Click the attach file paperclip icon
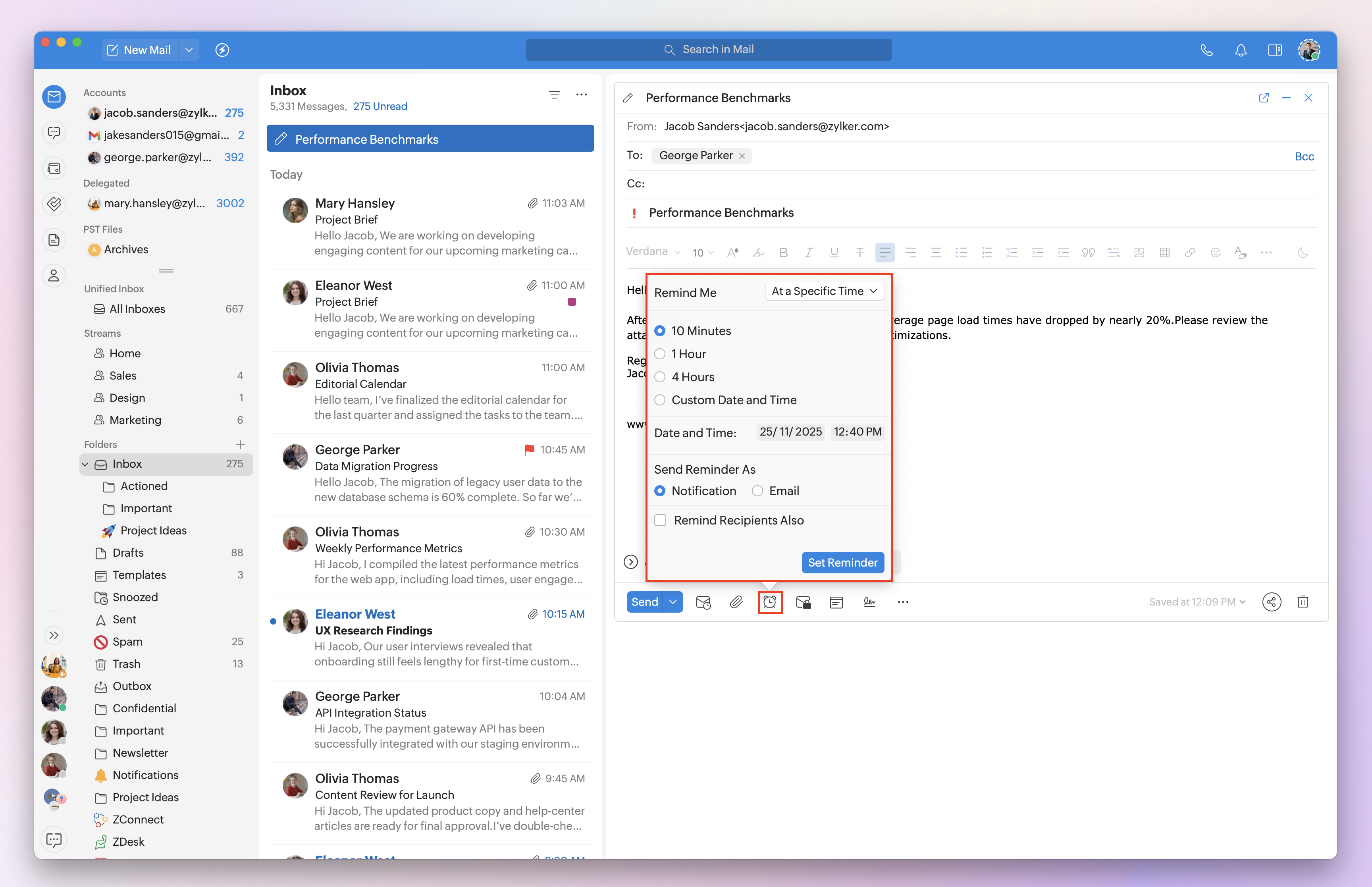Image resolution: width=1372 pixels, height=887 pixels. [736, 602]
